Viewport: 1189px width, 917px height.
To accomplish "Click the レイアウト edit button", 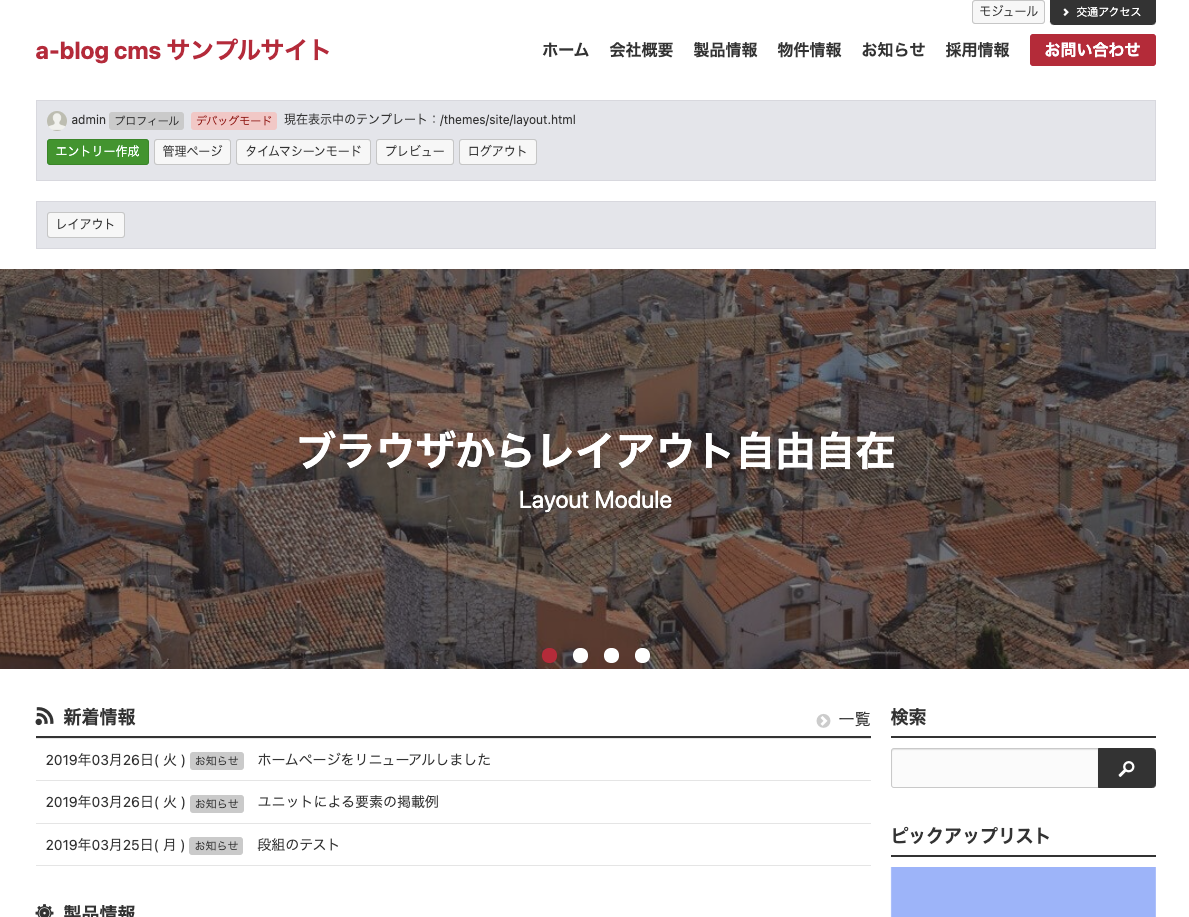I will pyautogui.click(x=86, y=225).
